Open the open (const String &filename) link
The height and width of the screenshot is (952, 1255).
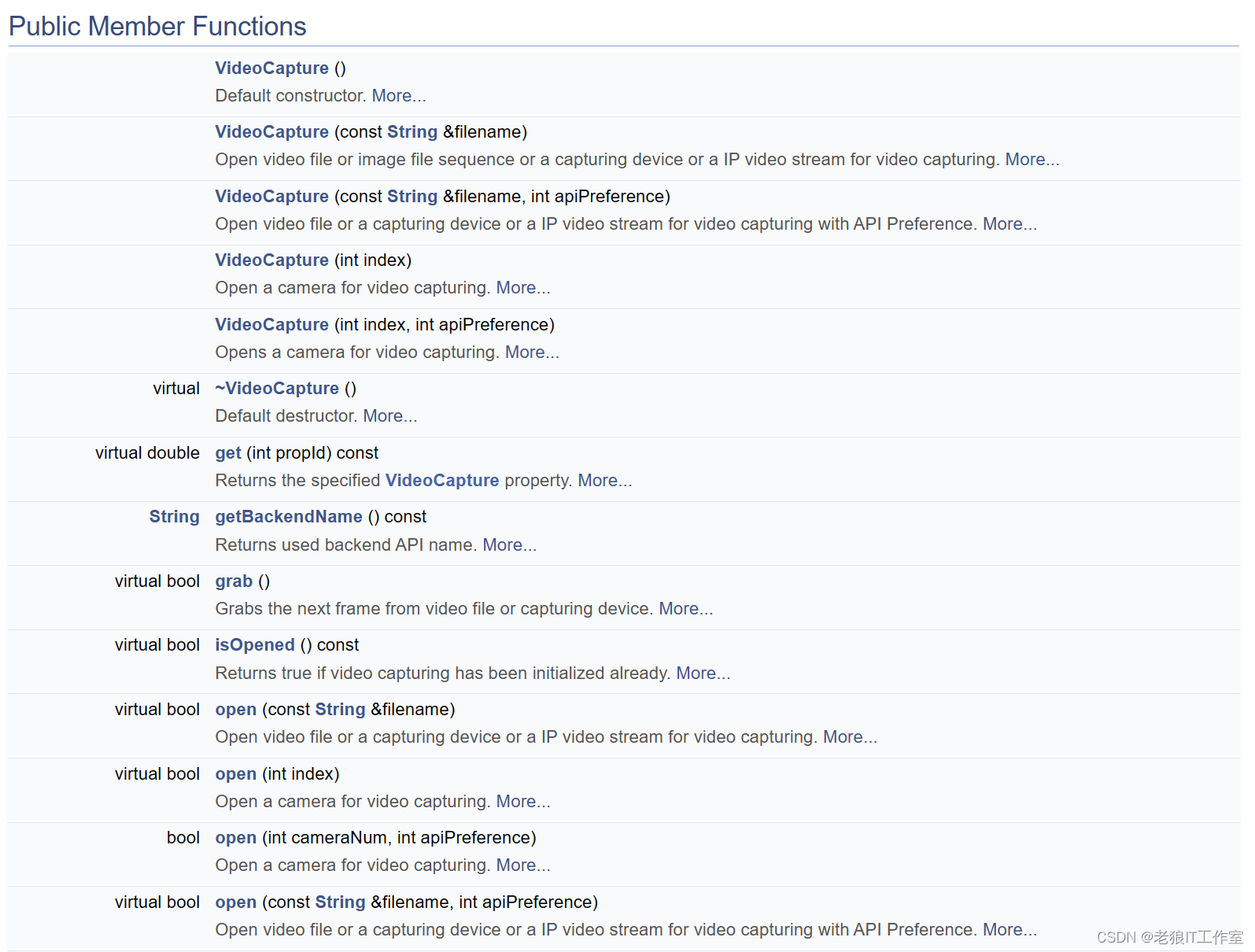click(236, 710)
